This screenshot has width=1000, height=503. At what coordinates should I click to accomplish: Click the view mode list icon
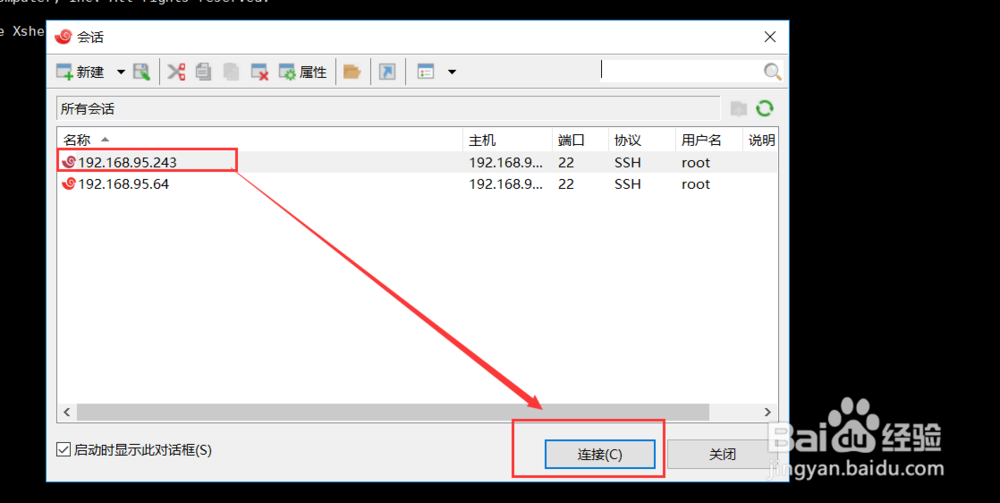click(x=425, y=72)
